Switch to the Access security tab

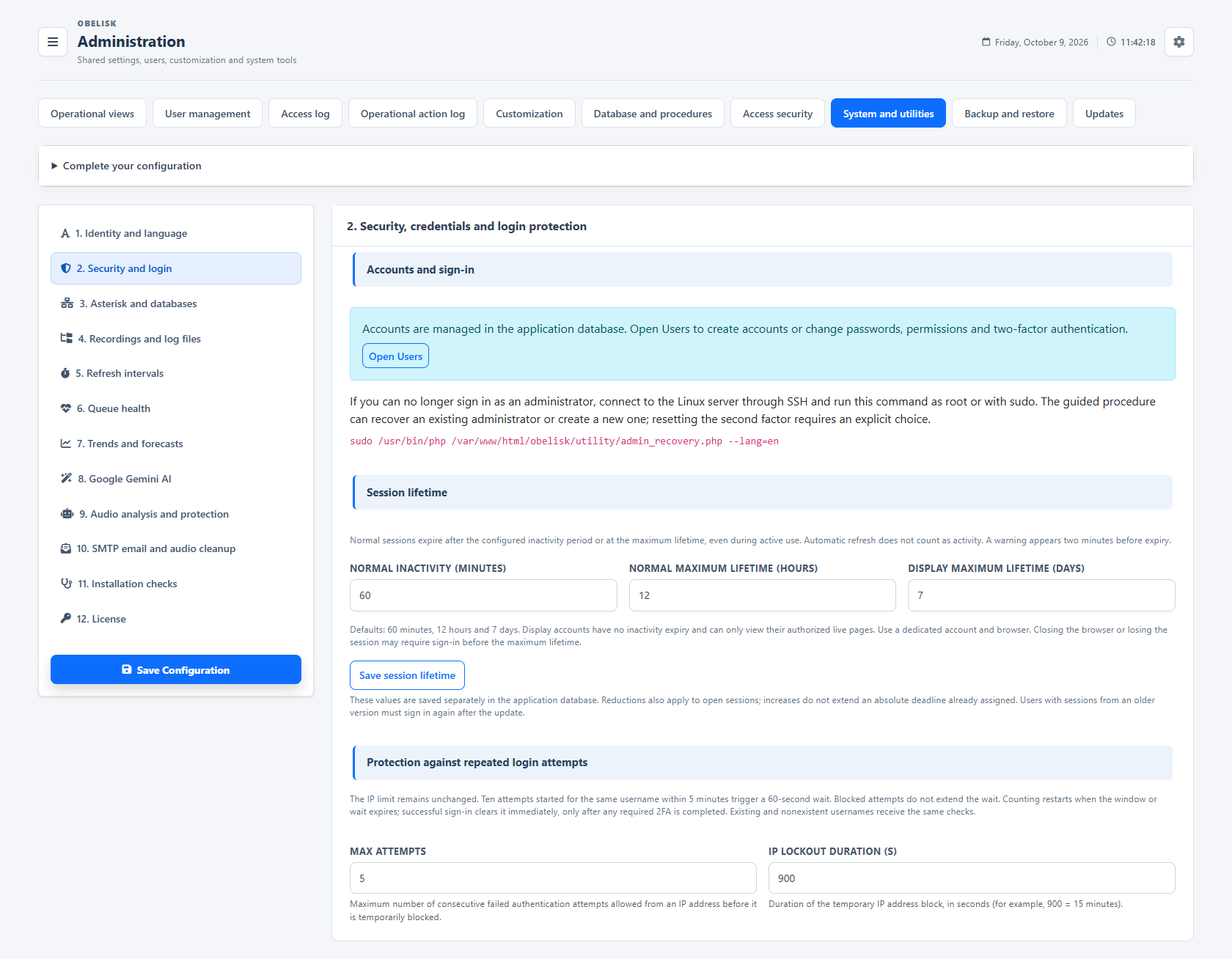tap(777, 113)
